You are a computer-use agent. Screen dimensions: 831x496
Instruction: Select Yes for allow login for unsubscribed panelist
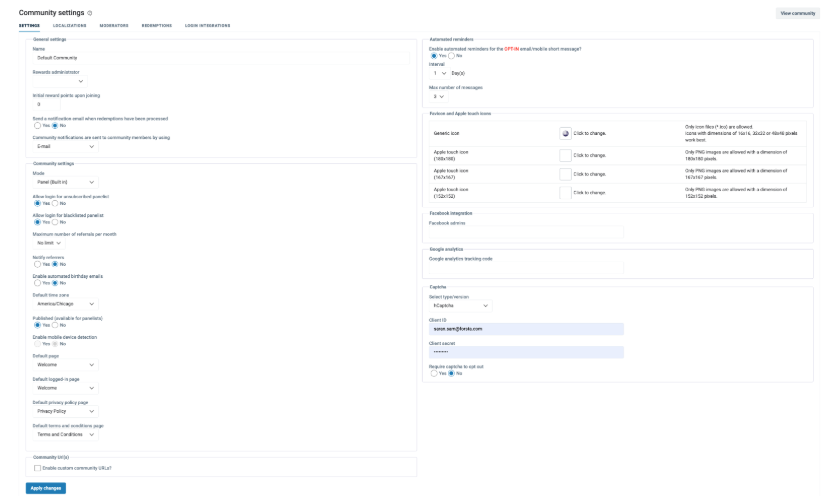click(x=37, y=203)
